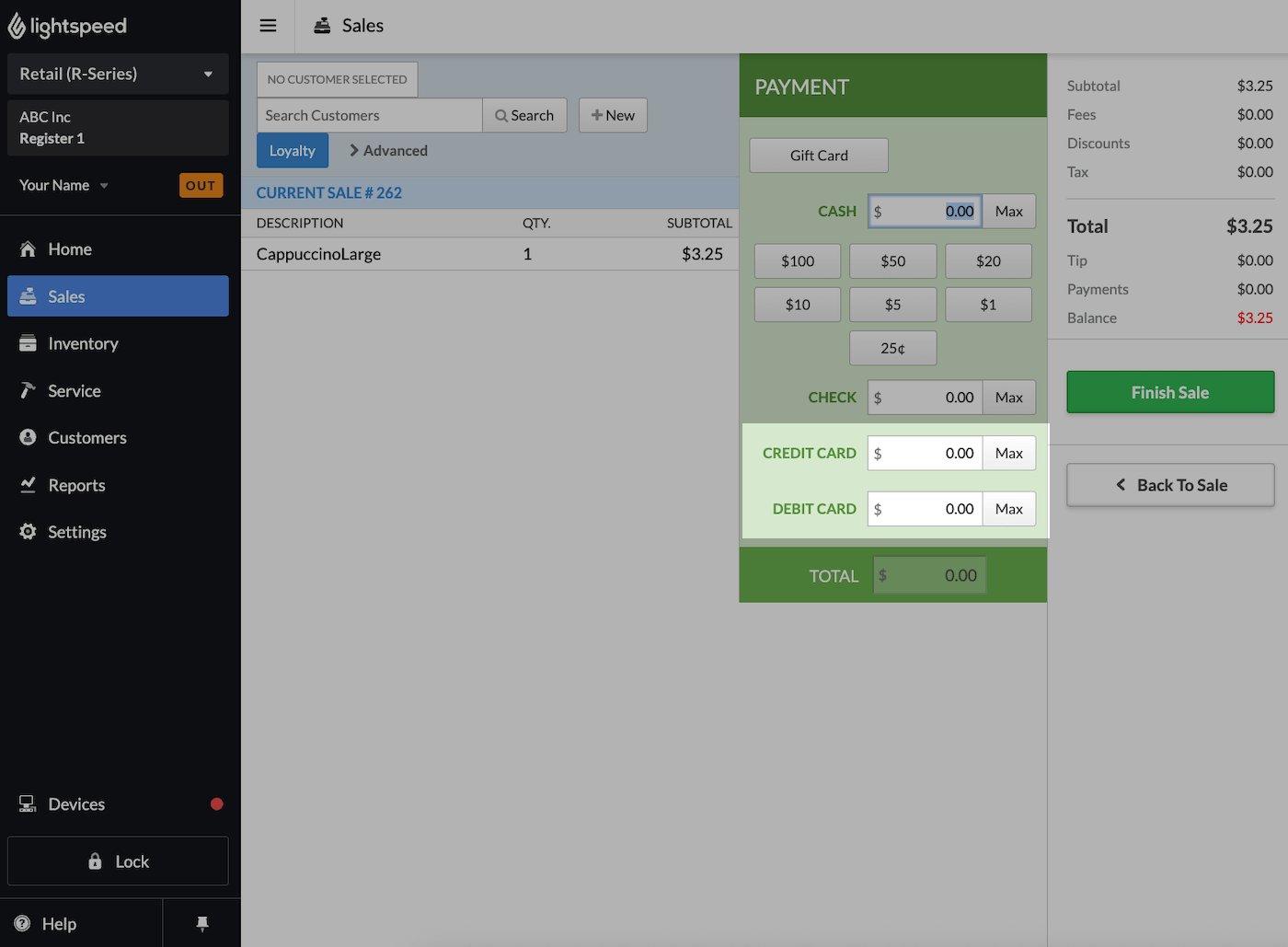Image resolution: width=1288 pixels, height=947 pixels.
Task: Click Back To Sale button
Action: [1170, 486]
